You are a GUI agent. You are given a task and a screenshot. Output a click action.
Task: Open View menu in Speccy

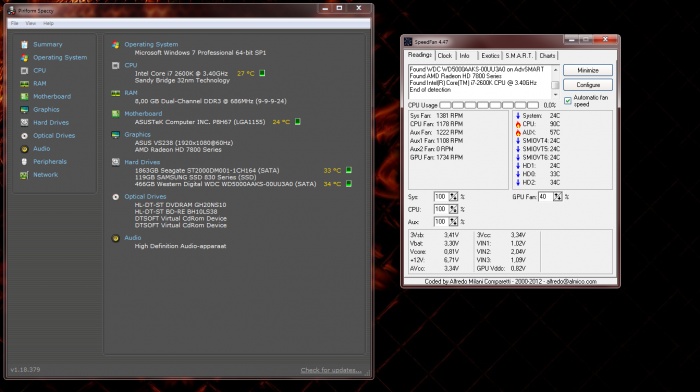tap(30, 23)
